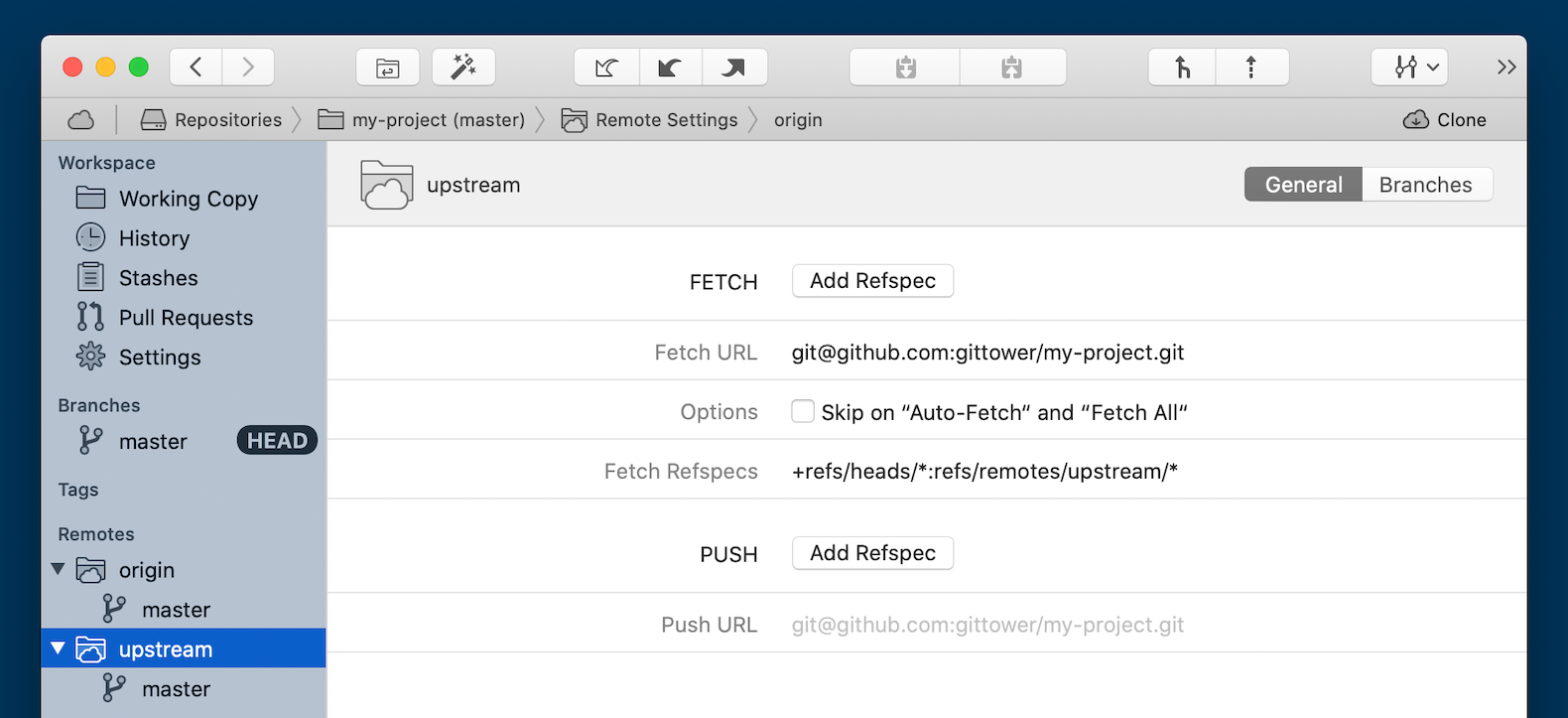Collapse the upstream remote disclosure triangle
This screenshot has height=718, width=1568.
(x=59, y=648)
